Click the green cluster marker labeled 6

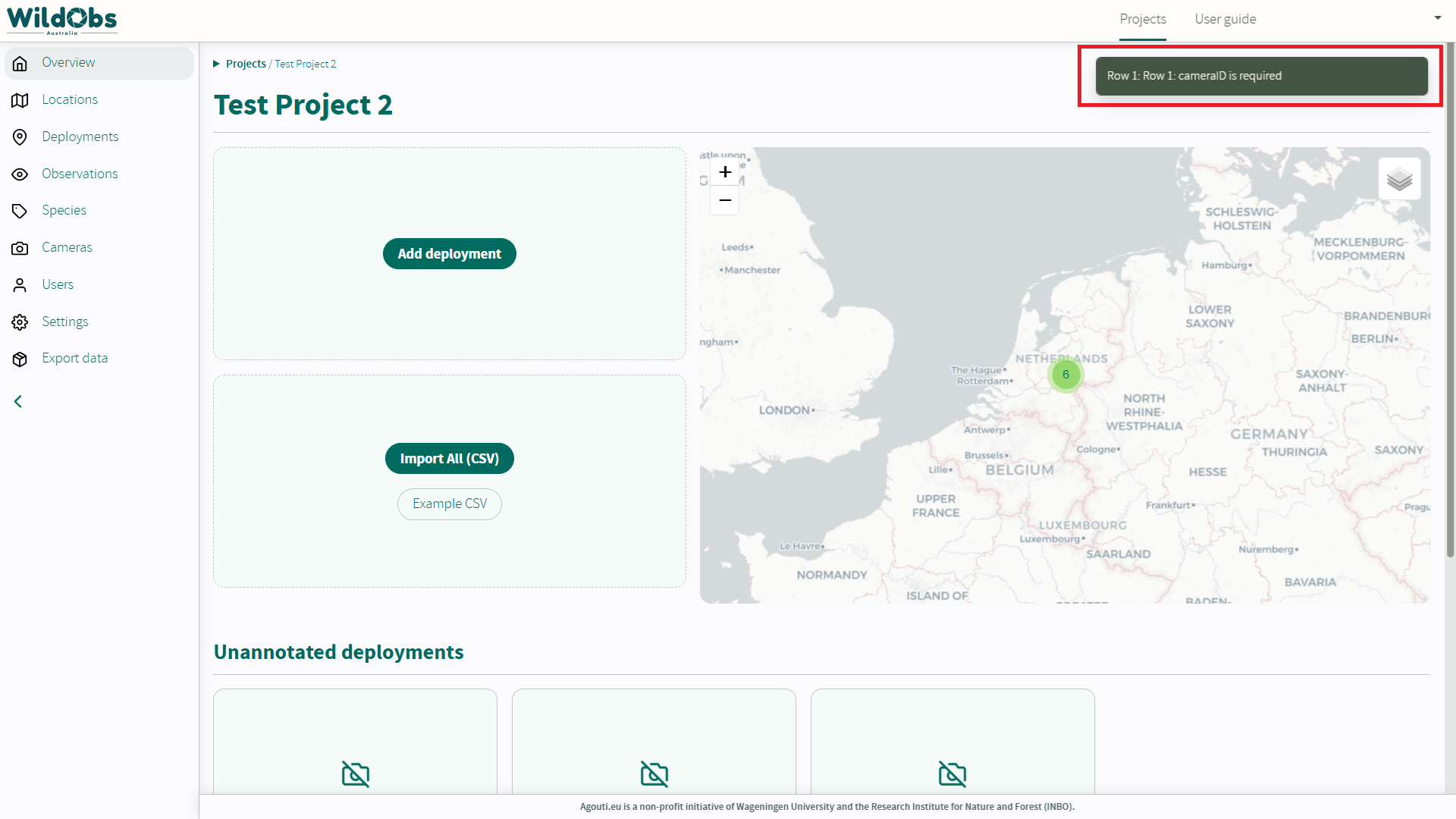pos(1065,375)
